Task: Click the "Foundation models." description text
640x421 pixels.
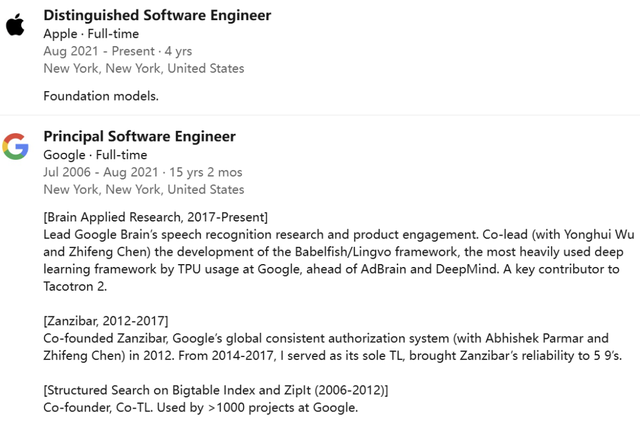Action: [x=102, y=97]
